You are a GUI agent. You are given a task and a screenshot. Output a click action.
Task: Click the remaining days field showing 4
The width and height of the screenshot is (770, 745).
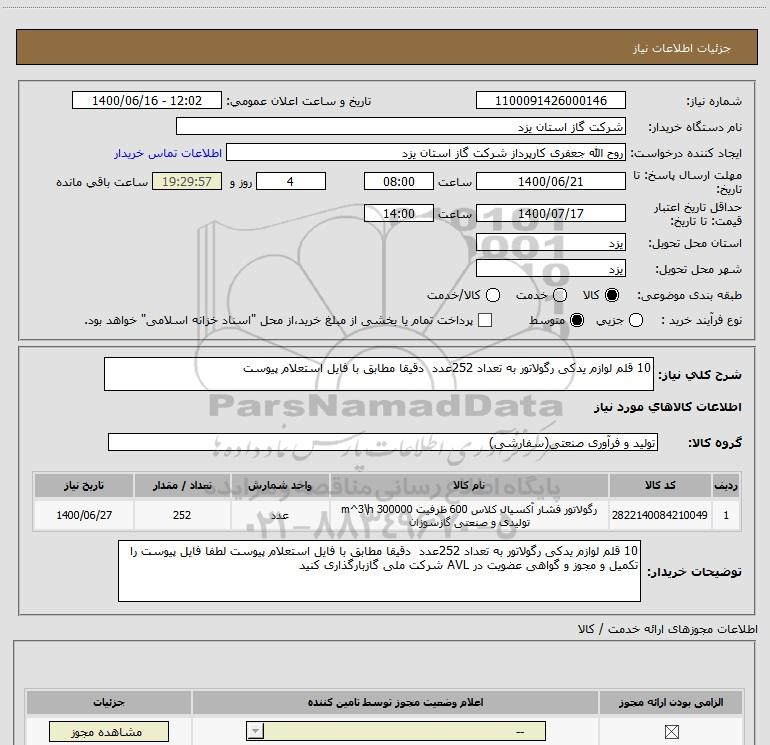[291, 181]
